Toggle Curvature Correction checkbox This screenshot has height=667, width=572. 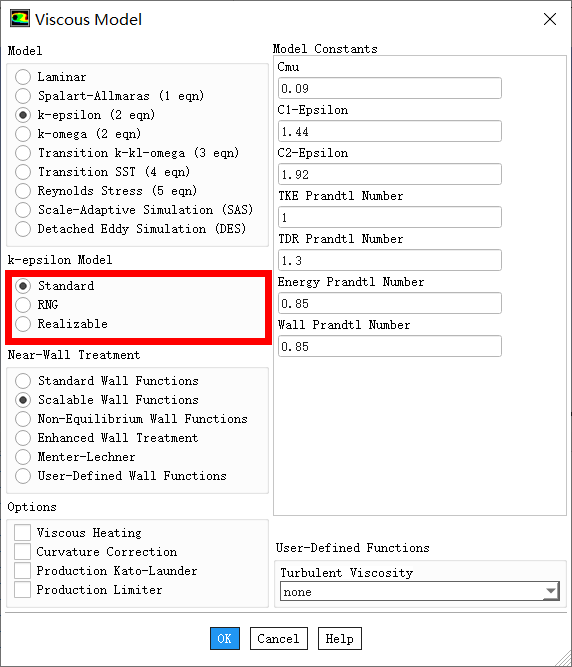23,552
